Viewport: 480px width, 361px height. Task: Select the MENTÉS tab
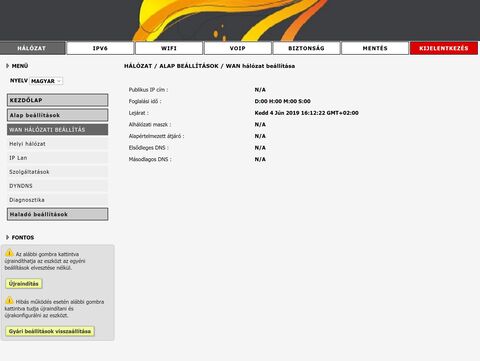[x=375, y=48]
